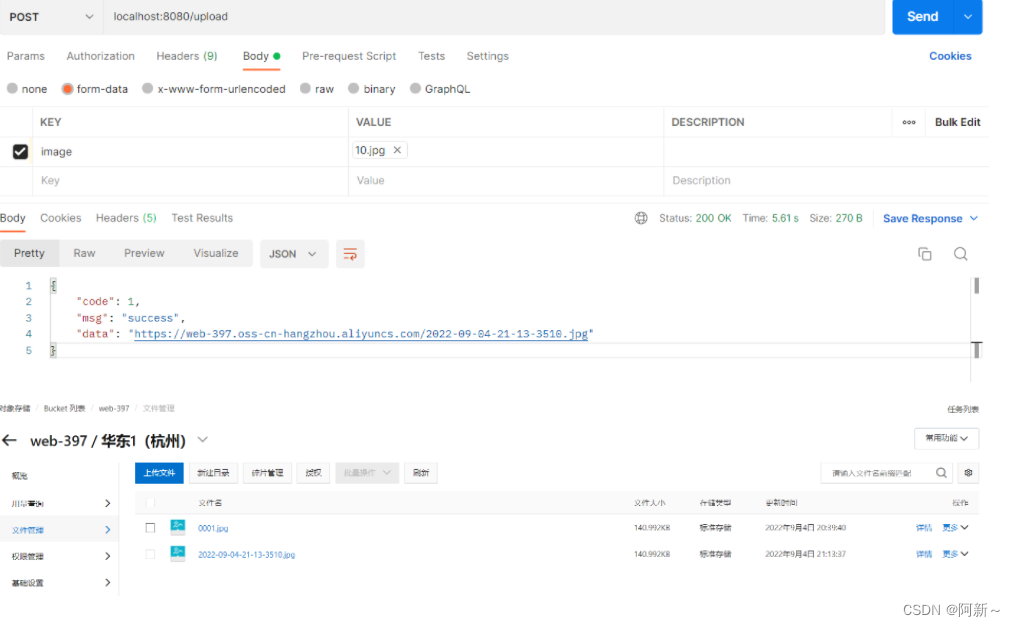Viewport: 1015px width, 626px height.
Task: Click the image icon for 2022-09-04-21-13-3510.jpg
Action: click(x=177, y=553)
